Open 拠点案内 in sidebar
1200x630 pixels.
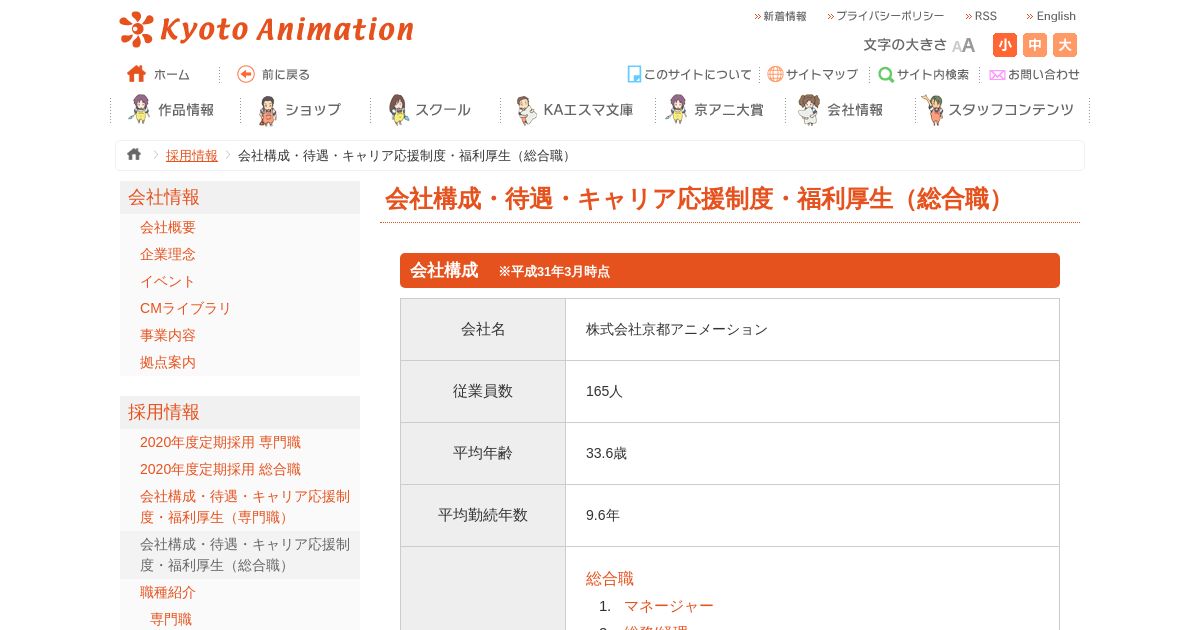(168, 362)
